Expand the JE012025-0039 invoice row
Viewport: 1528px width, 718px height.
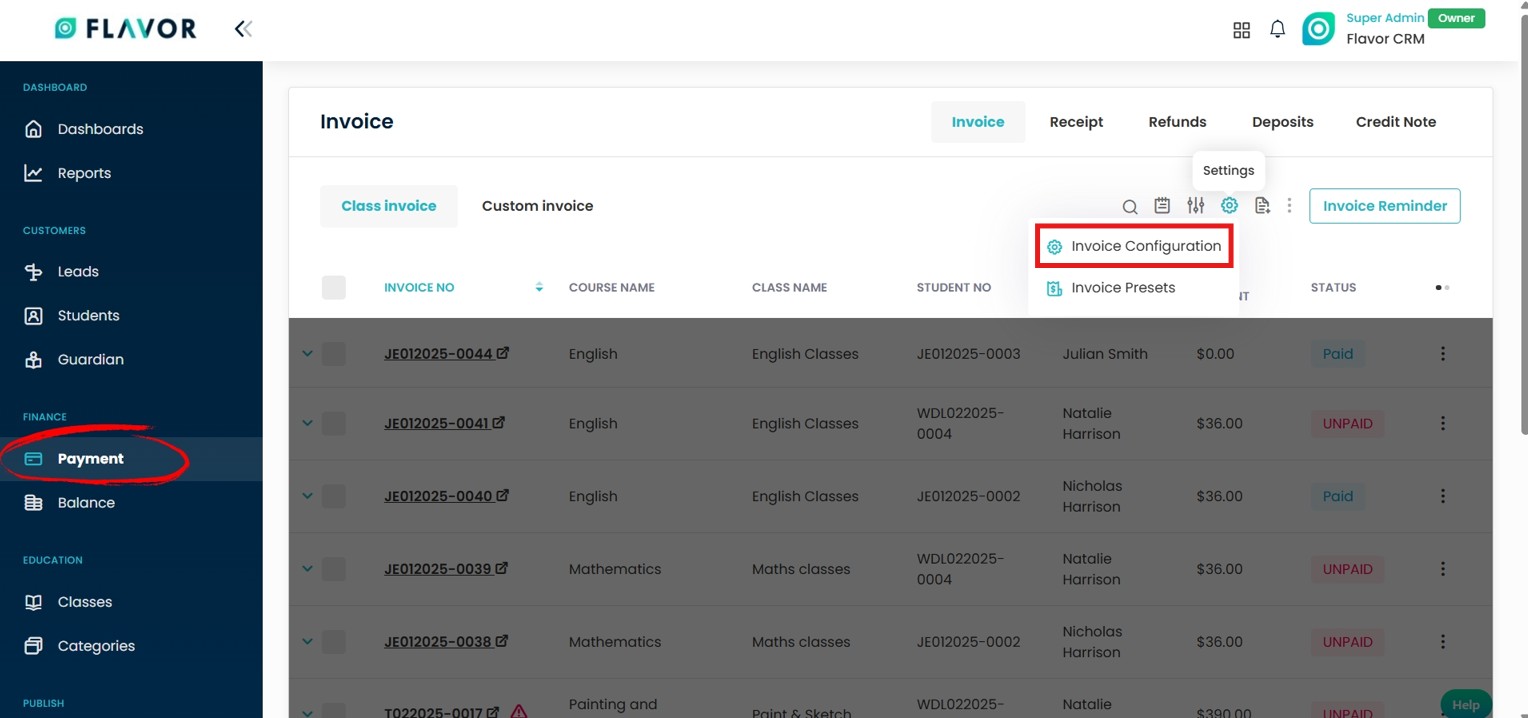[307, 569]
